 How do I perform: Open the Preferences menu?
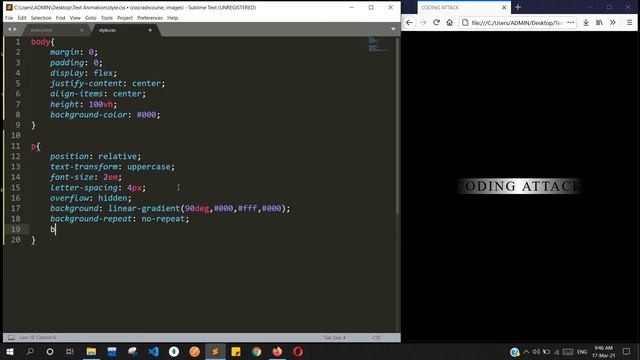(x=150, y=18)
